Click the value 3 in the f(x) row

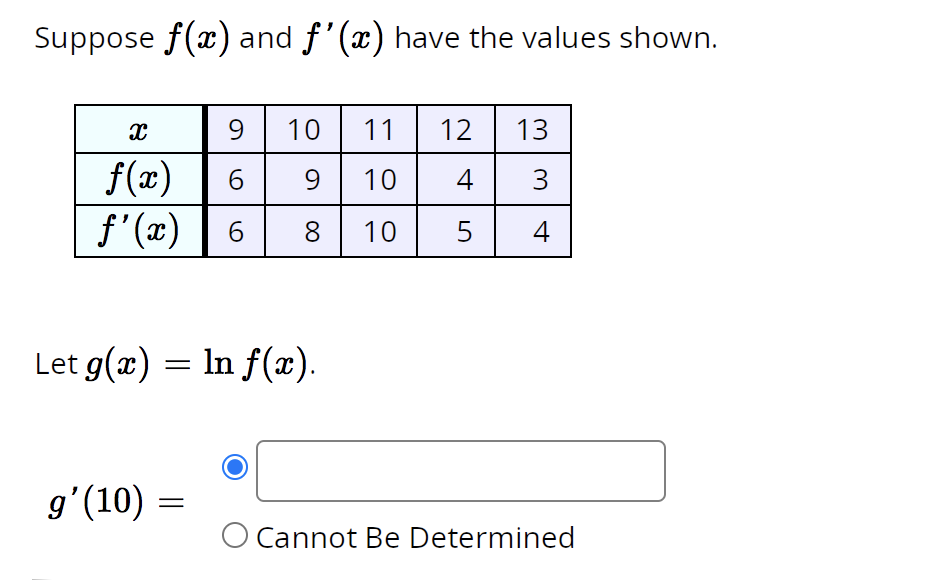534,178
